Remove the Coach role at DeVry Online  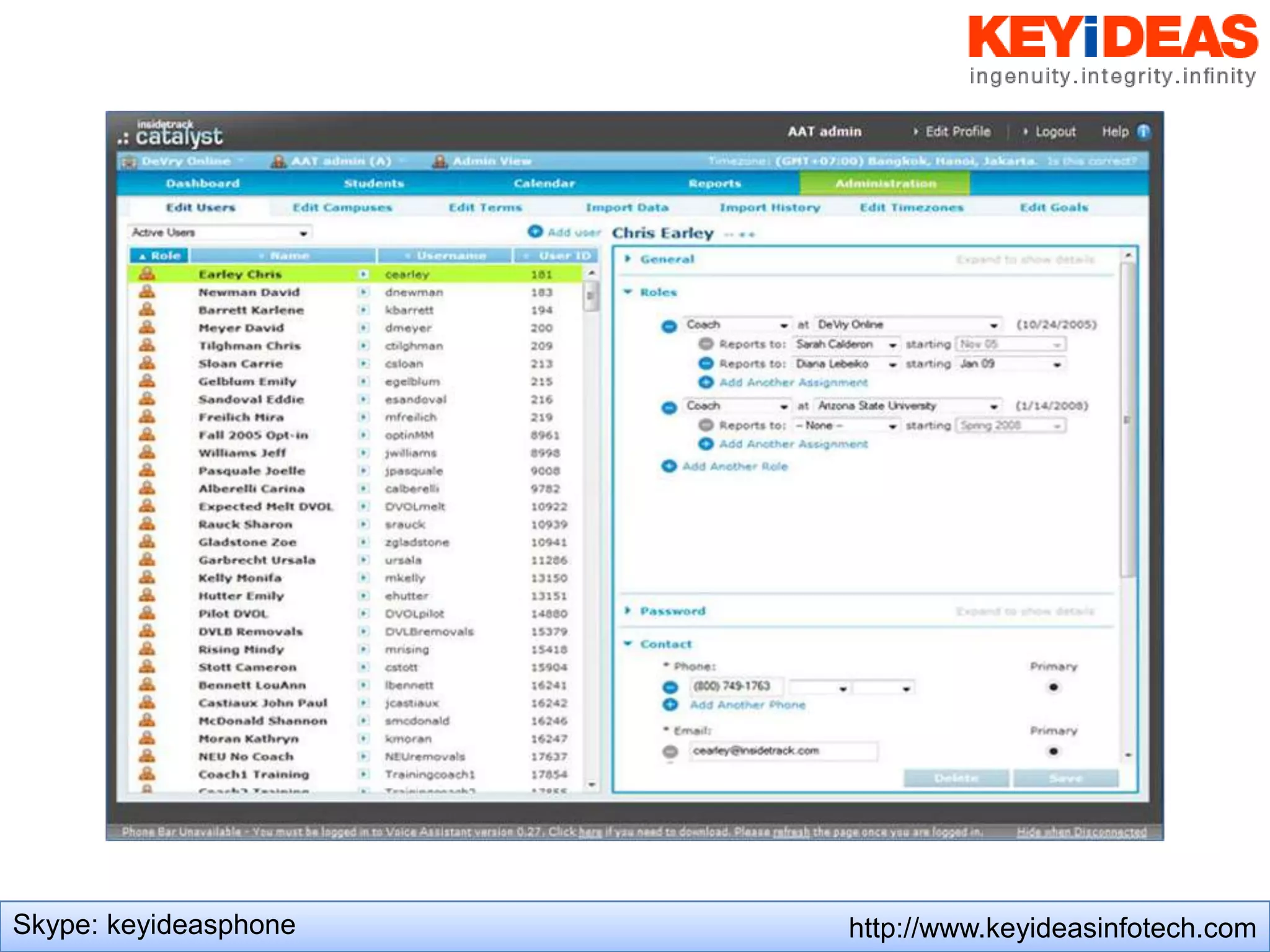[x=668, y=325]
